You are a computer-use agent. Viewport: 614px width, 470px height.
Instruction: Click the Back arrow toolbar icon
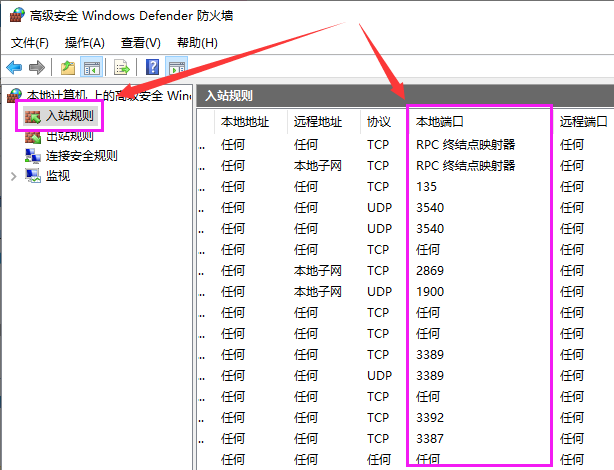[14, 67]
